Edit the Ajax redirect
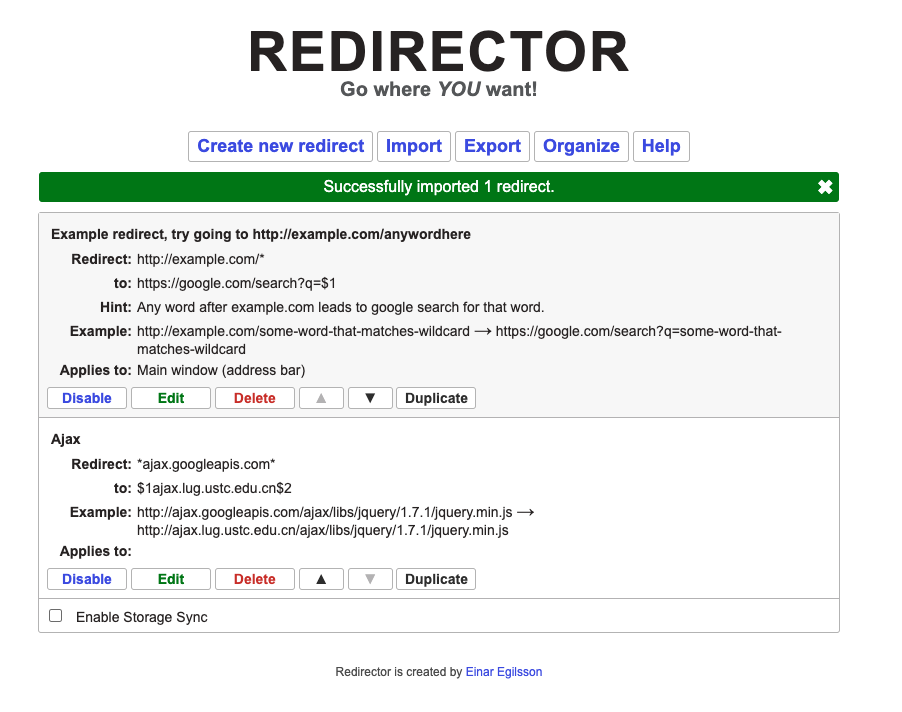The height and width of the screenshot is (712, 902). [171, 579]
